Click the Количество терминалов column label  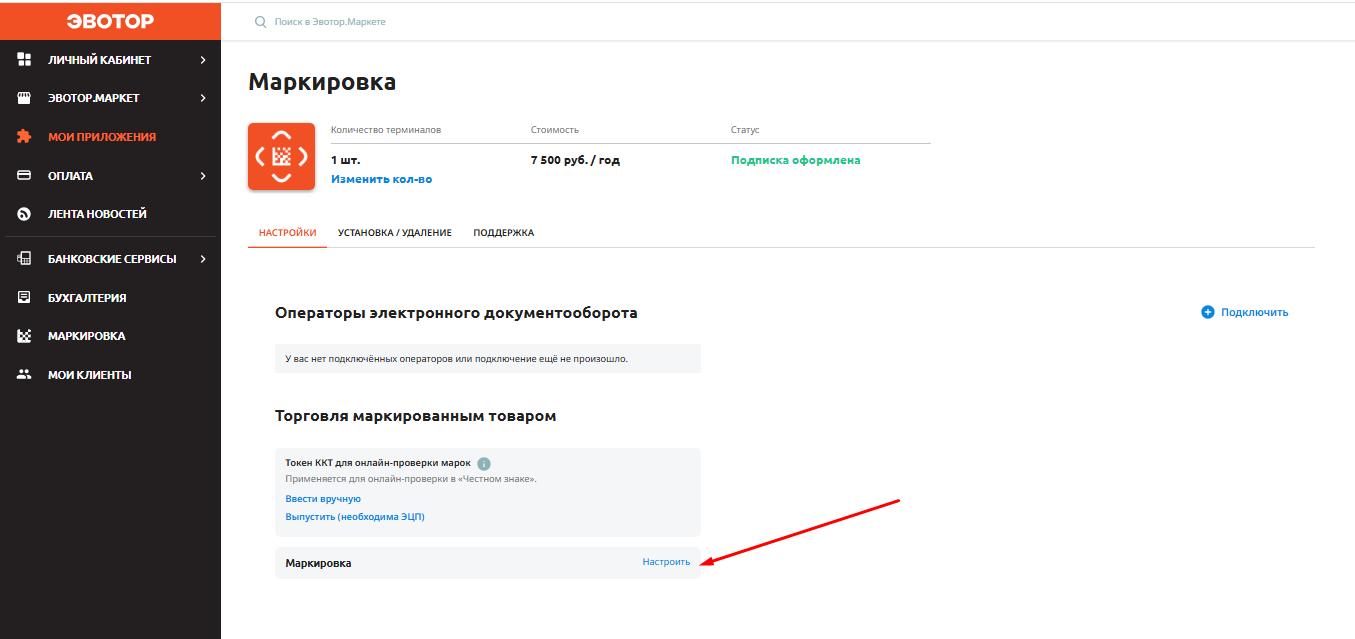click(386, 130)
